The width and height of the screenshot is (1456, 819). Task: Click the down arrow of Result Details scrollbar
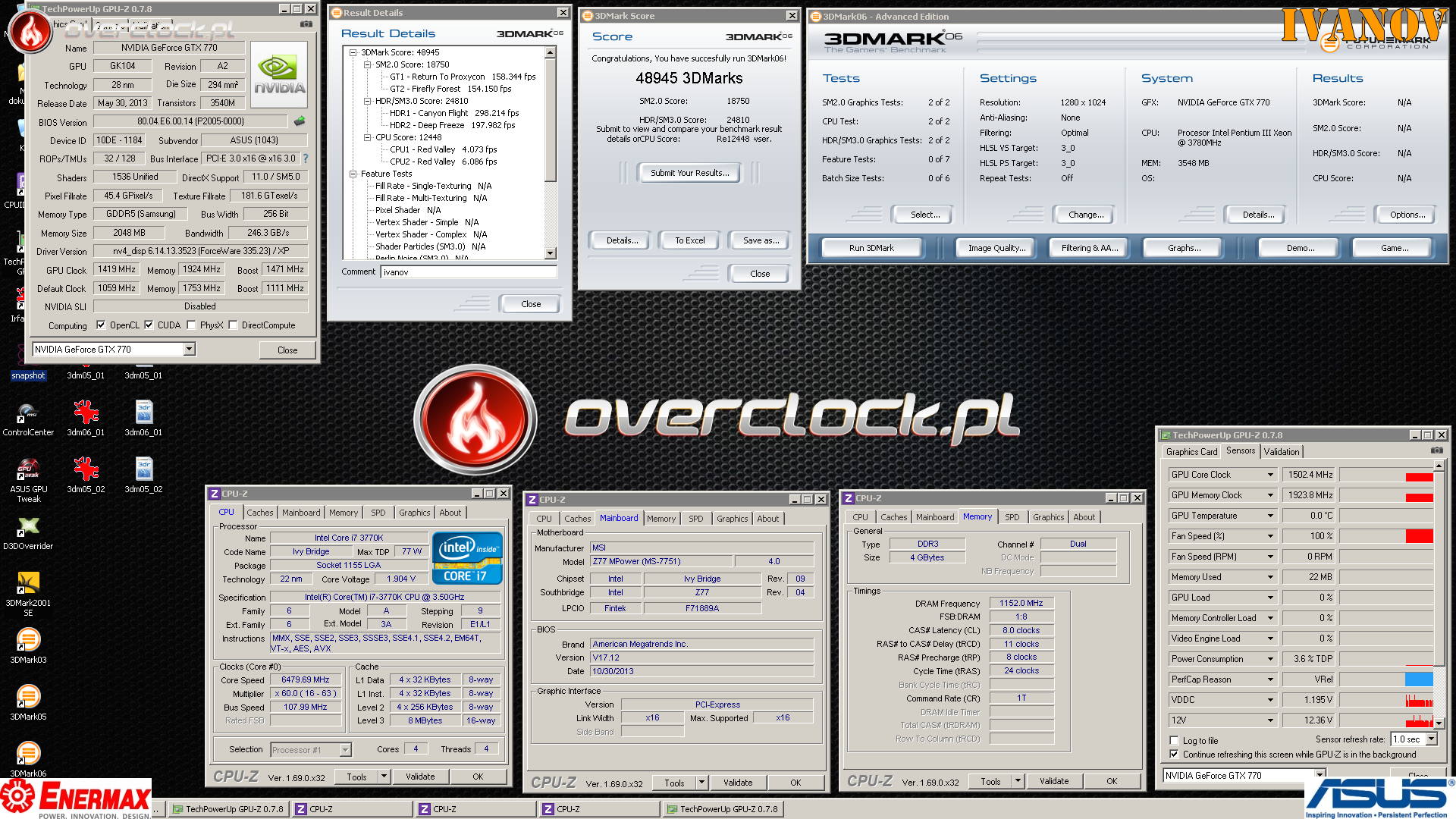pyautogui.click(x=551, y=253)
